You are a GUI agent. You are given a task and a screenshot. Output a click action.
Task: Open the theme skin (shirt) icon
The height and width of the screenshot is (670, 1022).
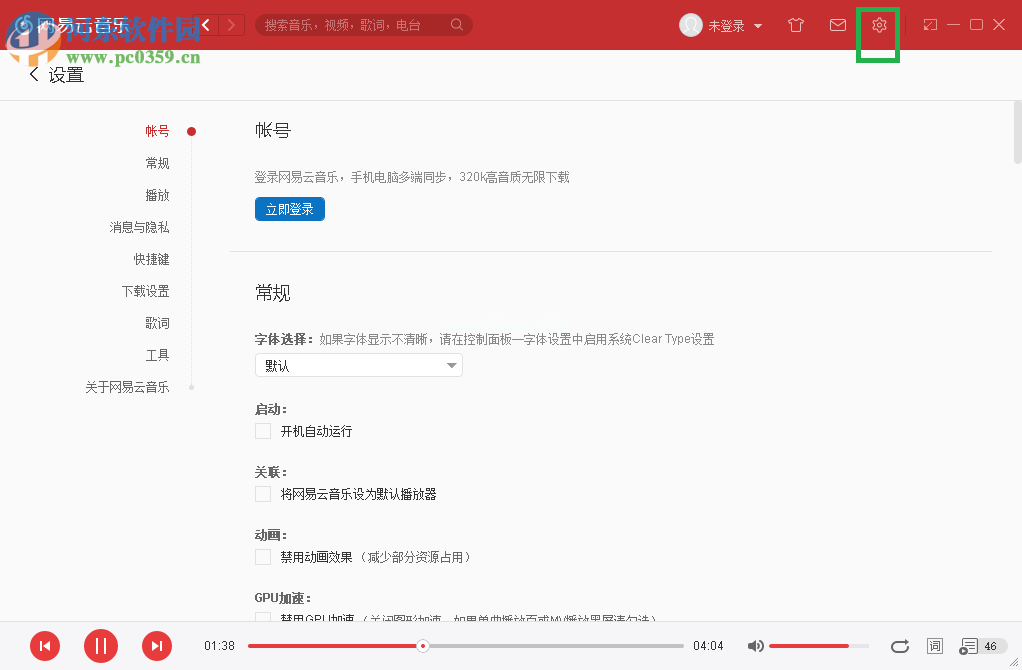pyautogui.click(x=795, y=25)
